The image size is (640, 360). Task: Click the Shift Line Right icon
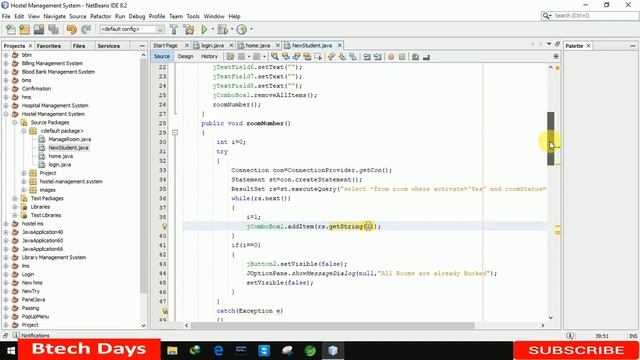(378, 57)
